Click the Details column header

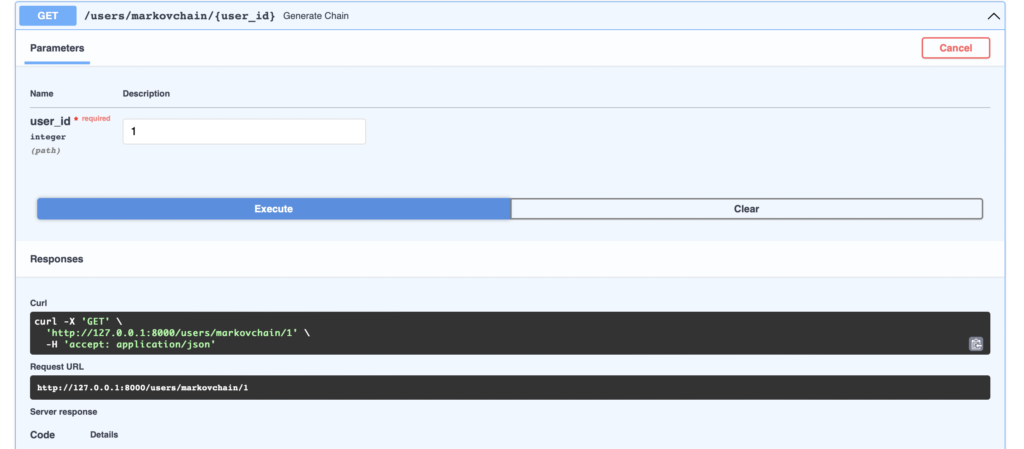pos(104,435)
